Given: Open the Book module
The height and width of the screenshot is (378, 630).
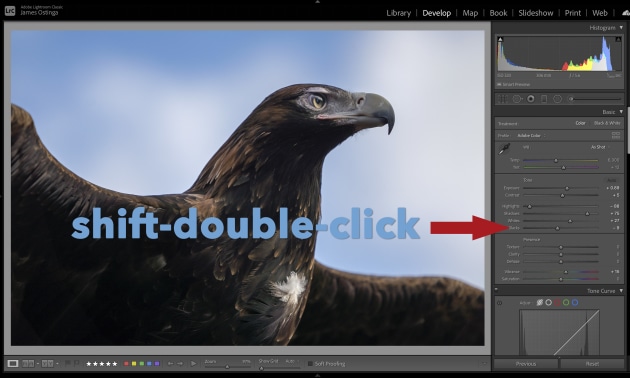Looking at the screenshot, I should [498, 13].
